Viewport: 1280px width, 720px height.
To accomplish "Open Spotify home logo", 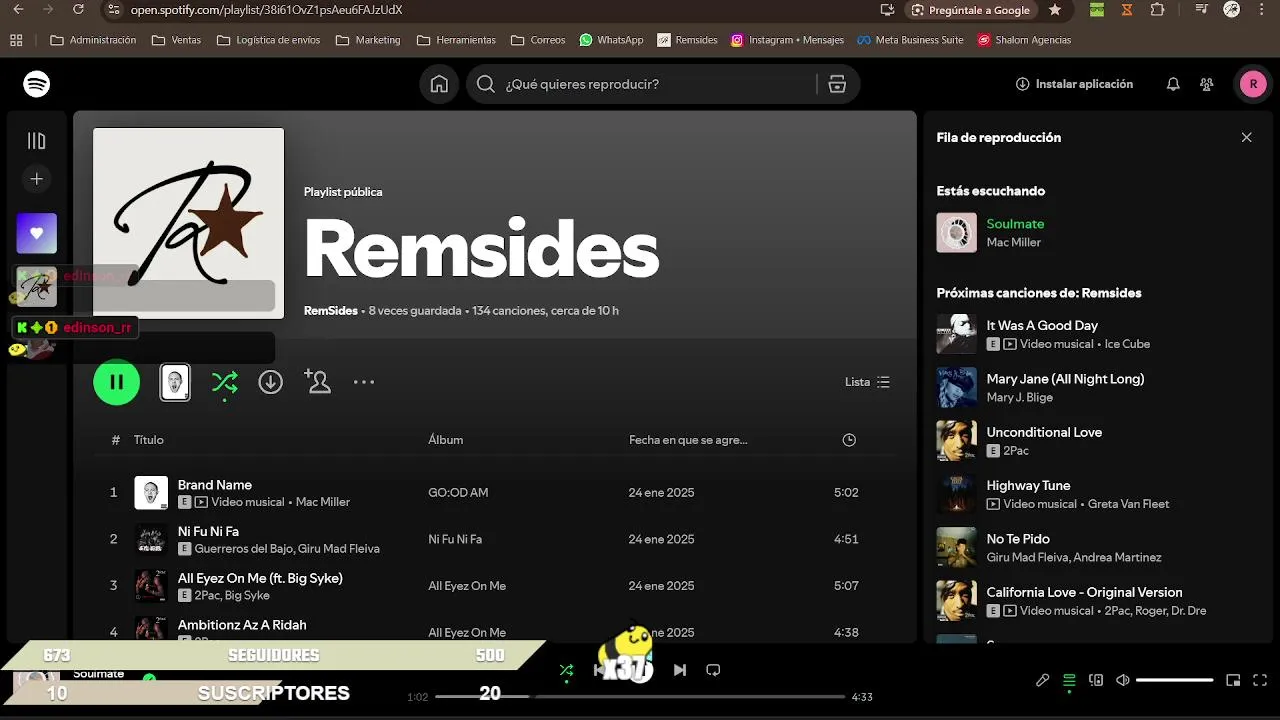I will pos(37,84).
